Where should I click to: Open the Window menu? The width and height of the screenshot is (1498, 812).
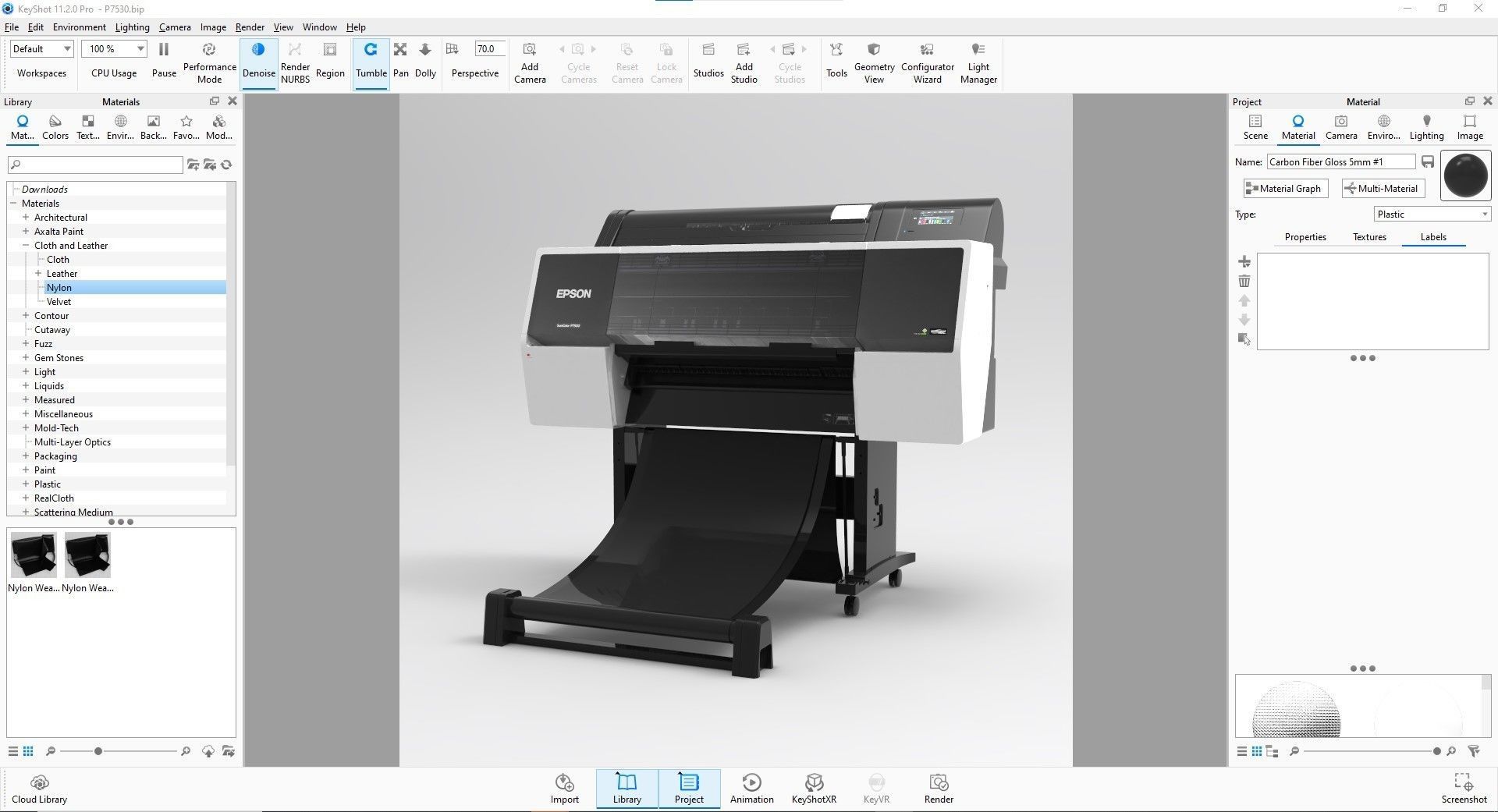(x=319, y=27)
